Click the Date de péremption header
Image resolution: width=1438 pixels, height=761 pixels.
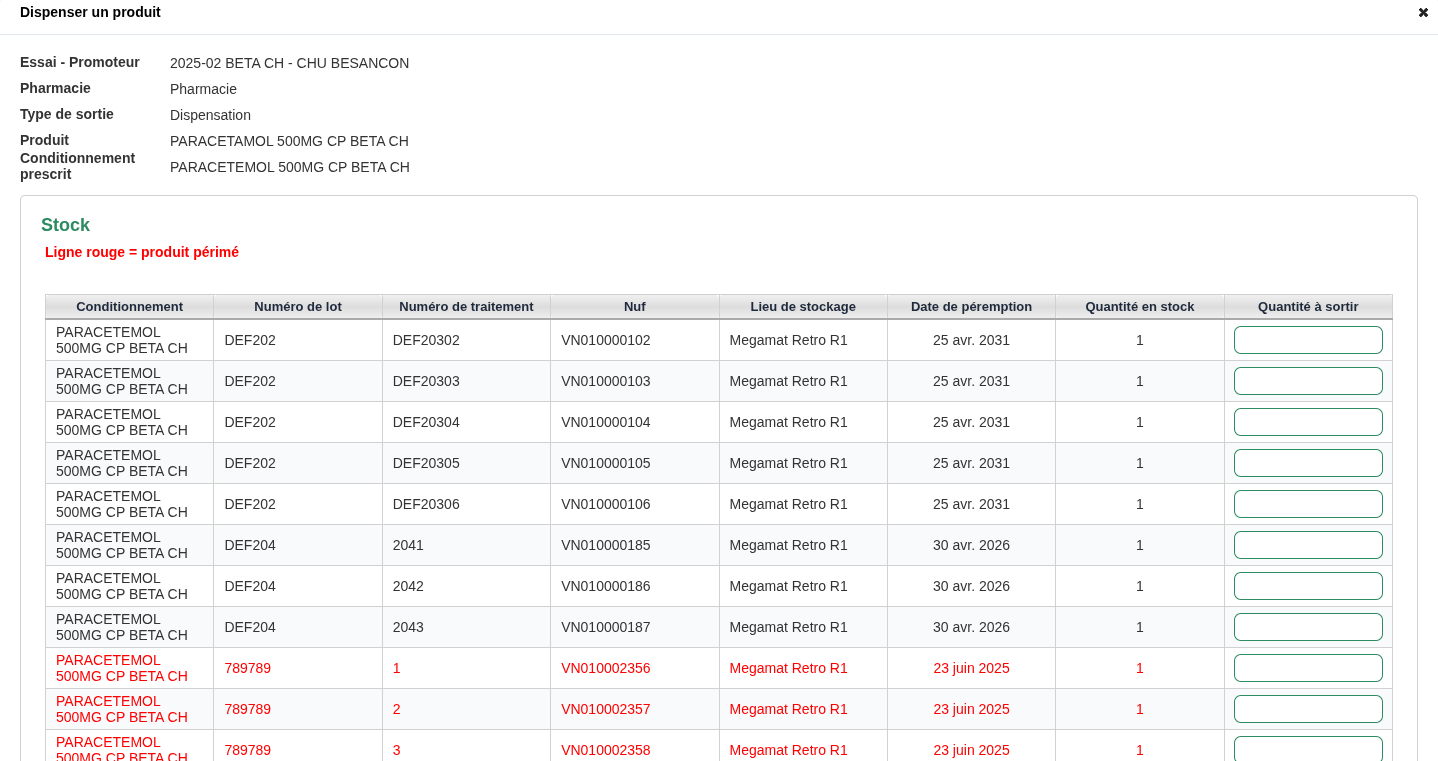[x=971, y=307]
